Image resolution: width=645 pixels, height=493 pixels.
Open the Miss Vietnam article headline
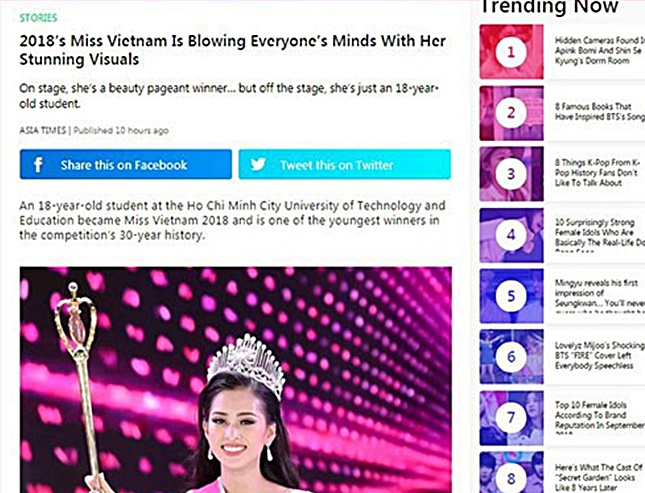(x=232, y=50)
